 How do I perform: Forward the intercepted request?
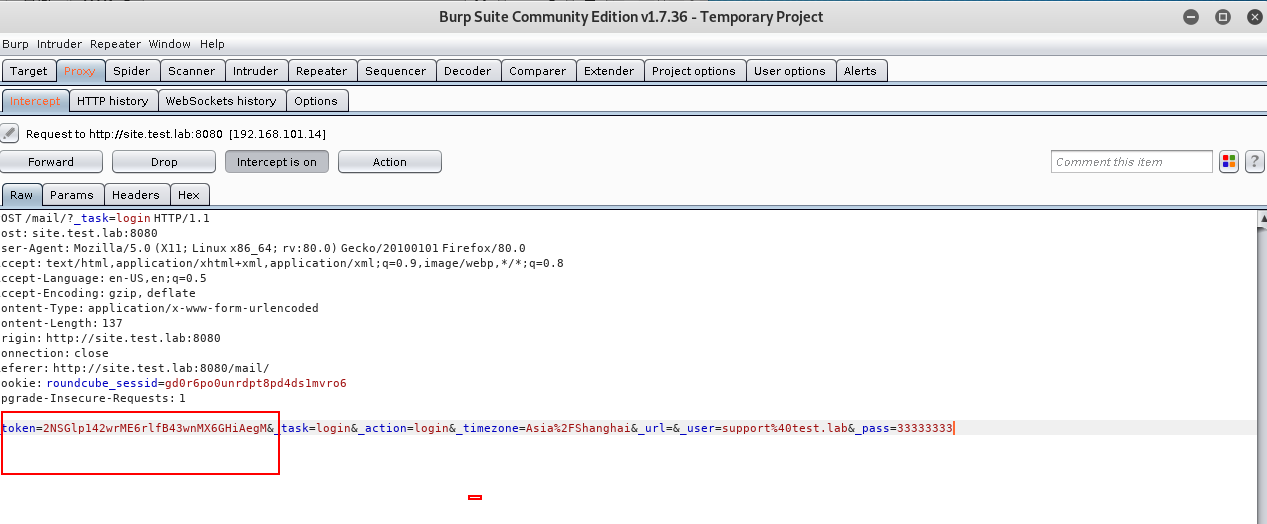coord(51,162)
